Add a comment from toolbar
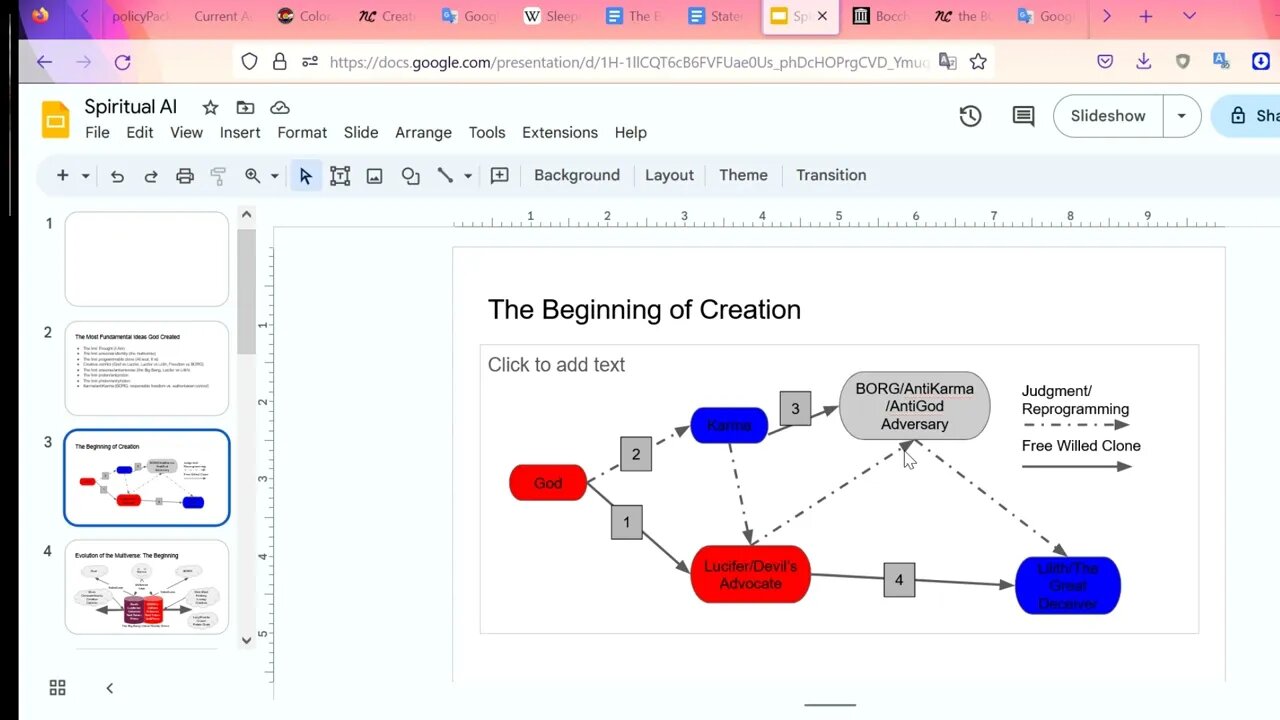Screen dimensions: 1280x720 pos(500,176)
